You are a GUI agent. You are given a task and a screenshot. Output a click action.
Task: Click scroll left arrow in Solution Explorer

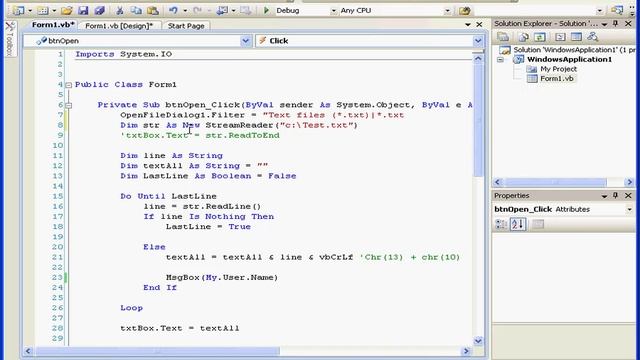[498, 182]
